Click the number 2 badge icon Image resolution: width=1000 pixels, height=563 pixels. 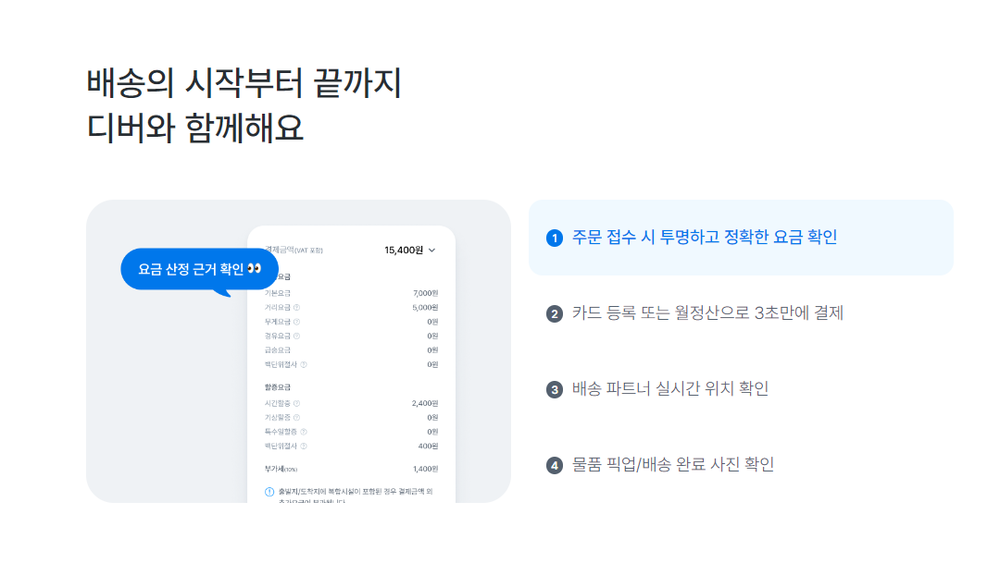coord(555,314)
